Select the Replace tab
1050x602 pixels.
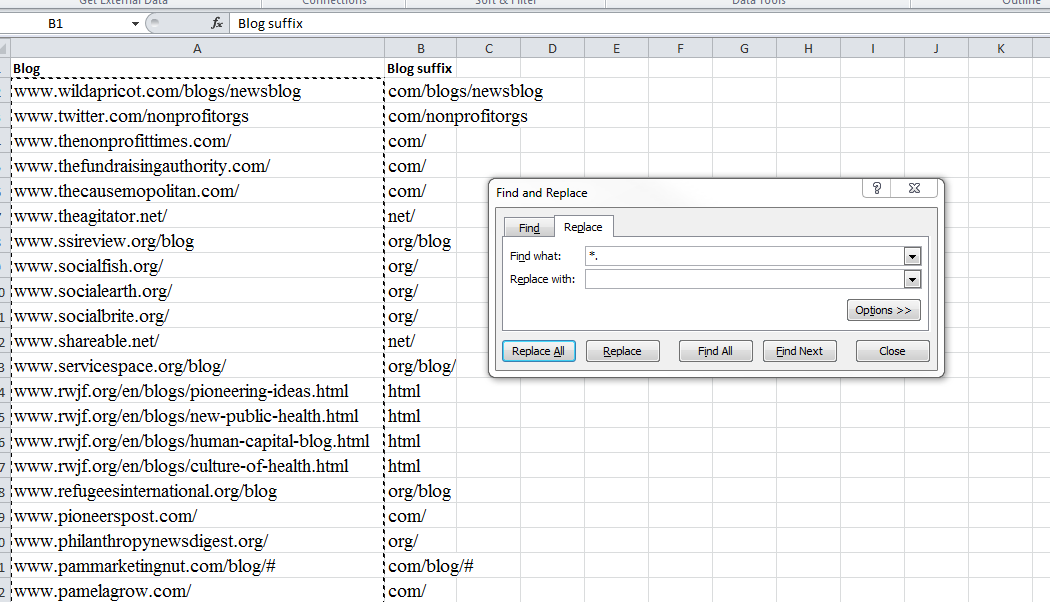point(583,227)
